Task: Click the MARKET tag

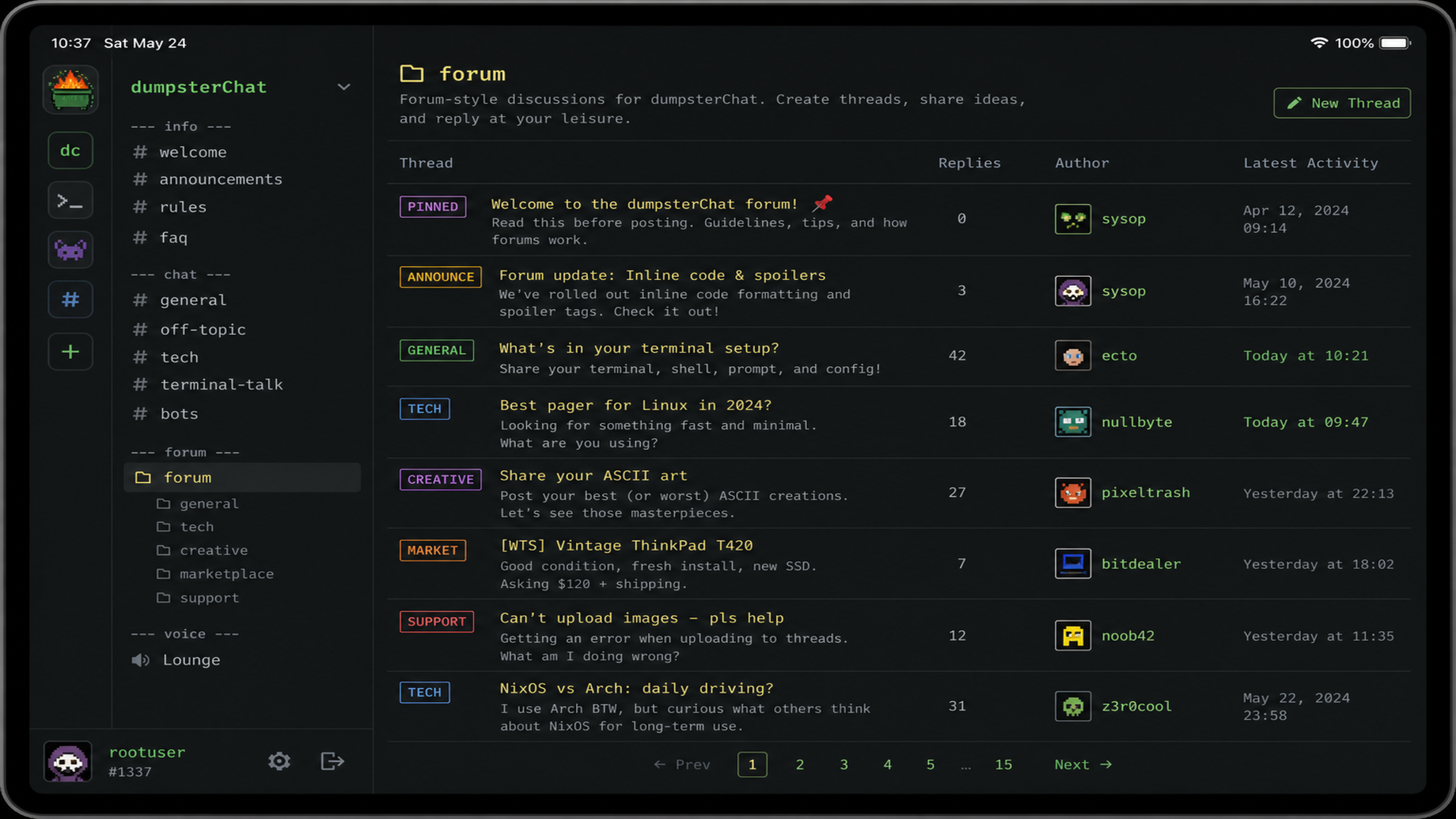Action: tap(433, 551)
